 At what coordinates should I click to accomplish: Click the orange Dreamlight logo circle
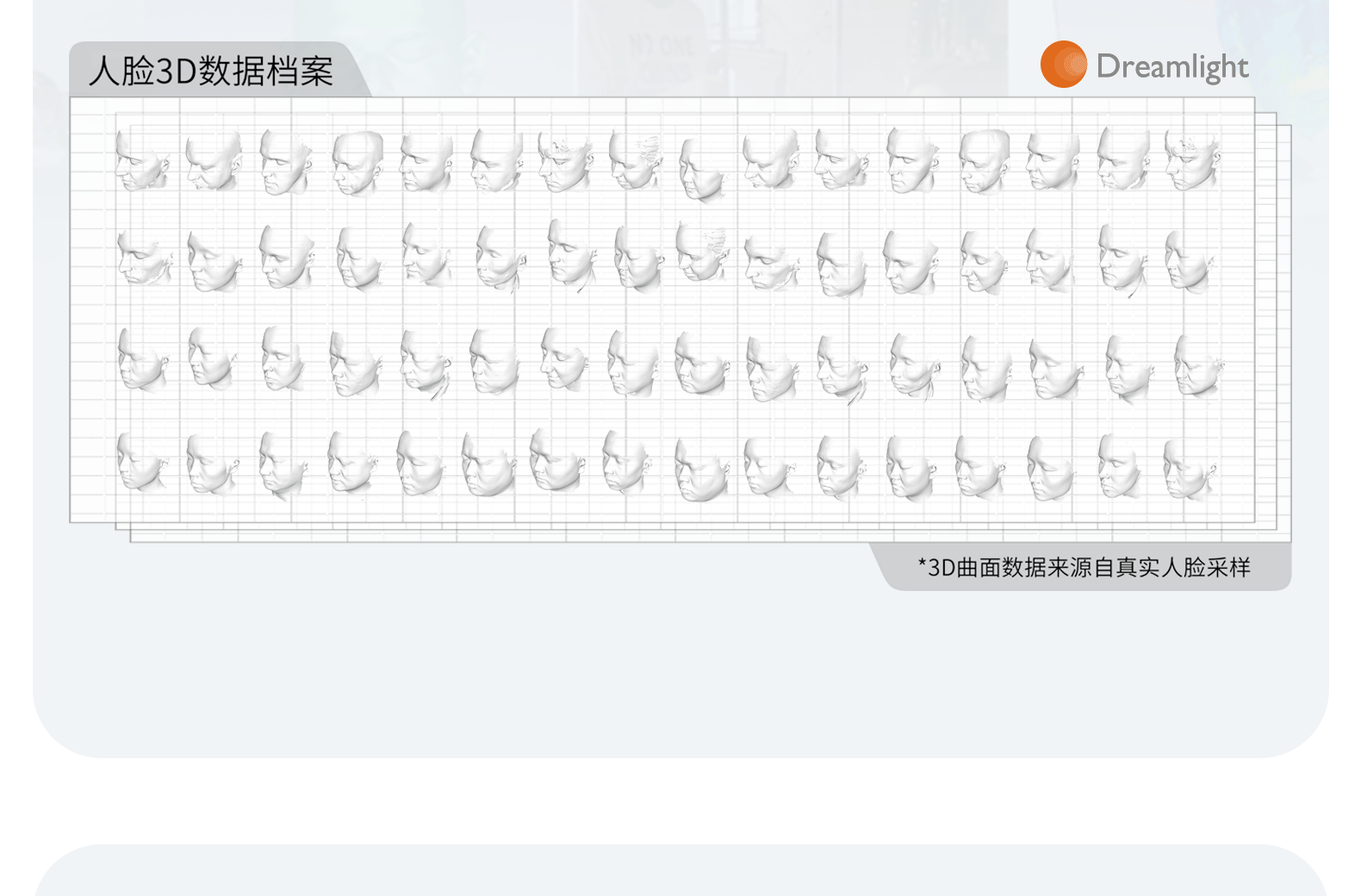(x=1063, y=65)
